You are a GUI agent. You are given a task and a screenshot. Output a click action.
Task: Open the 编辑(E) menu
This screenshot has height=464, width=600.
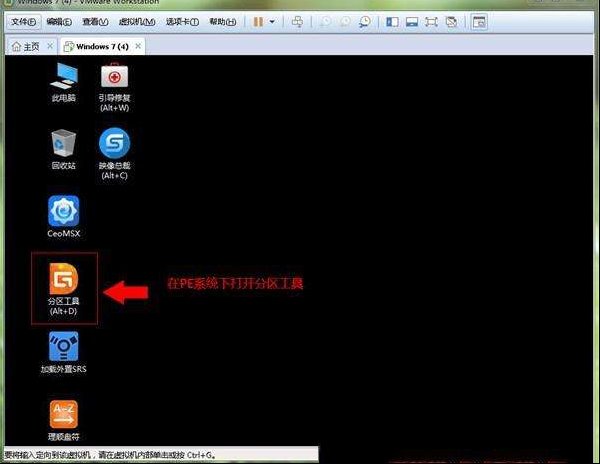[x=59, y=22]
